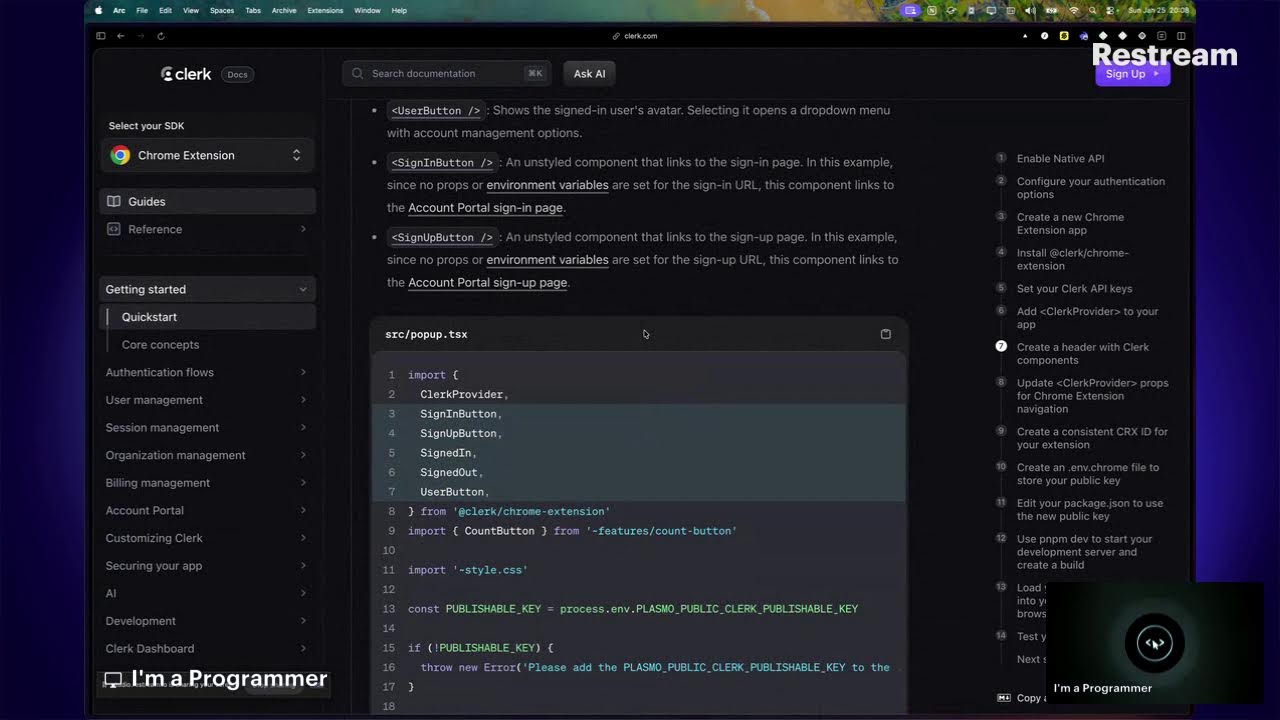Jump to Enable Native API step

tap(1060, 159)
